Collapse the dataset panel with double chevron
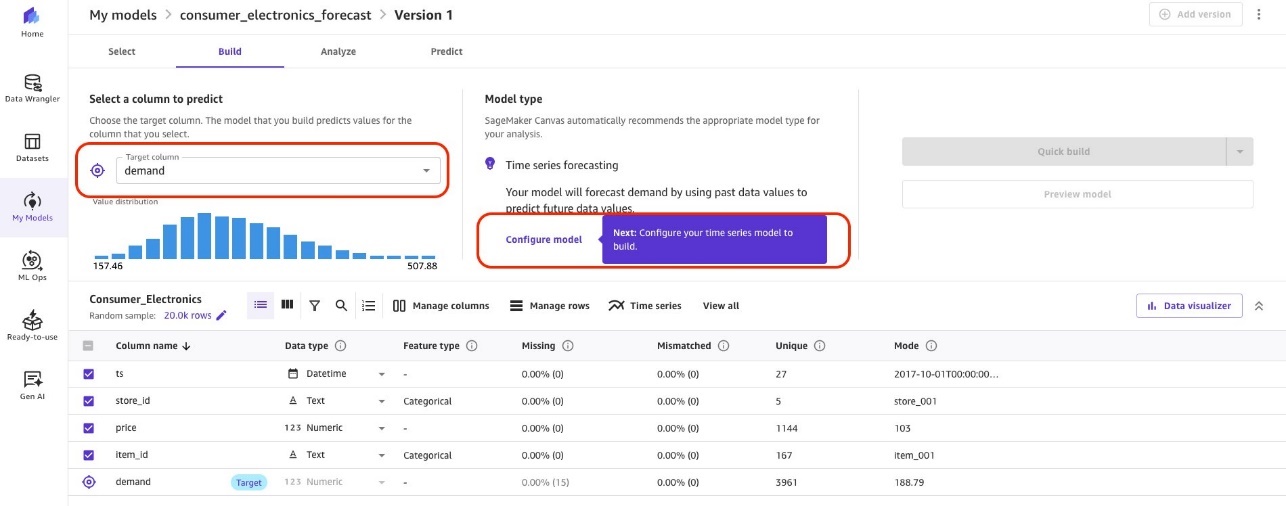1286x506 pixels. [x=1259, y=305]
